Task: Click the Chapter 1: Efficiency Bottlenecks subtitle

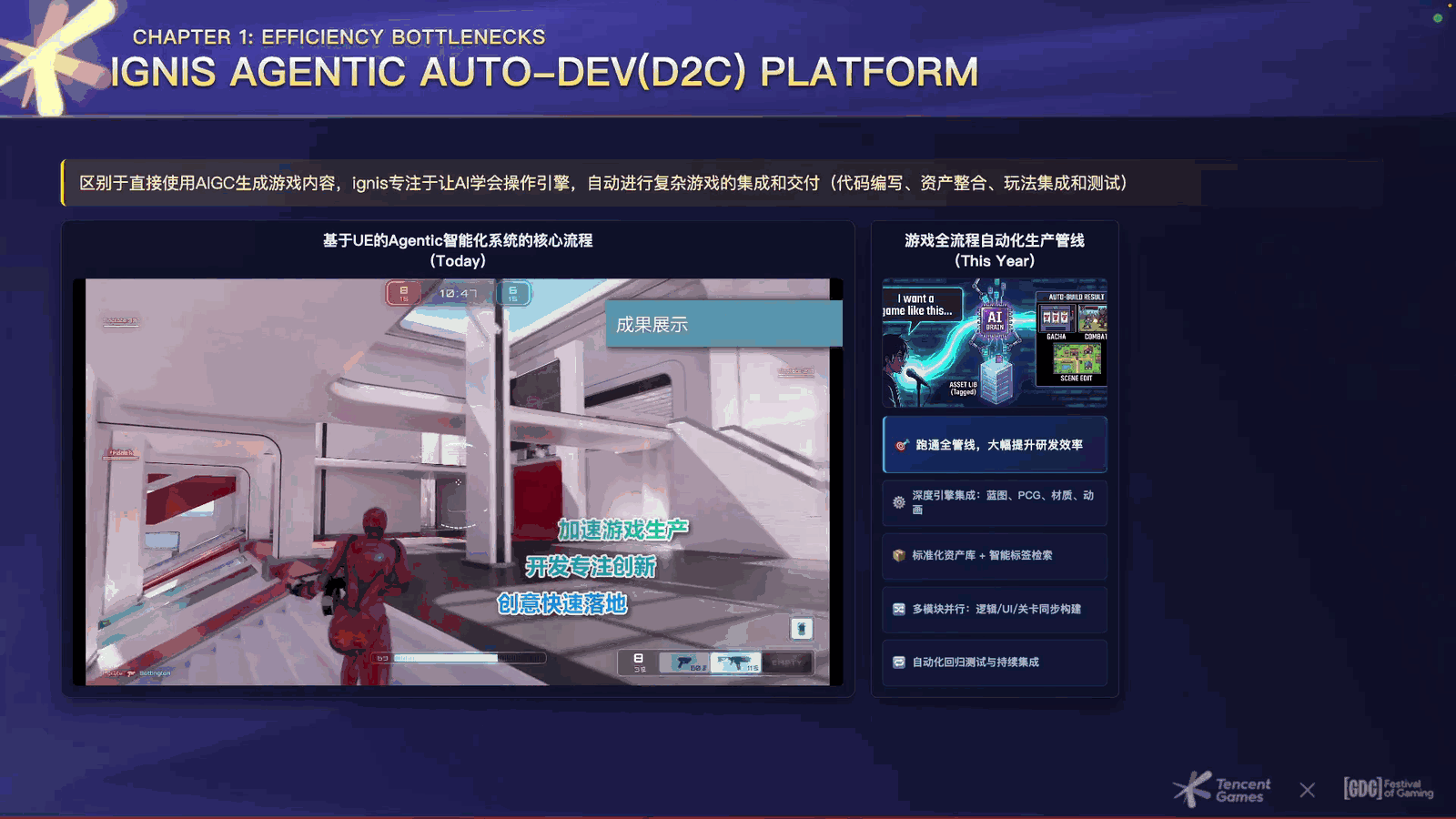Action: point(339,37)
